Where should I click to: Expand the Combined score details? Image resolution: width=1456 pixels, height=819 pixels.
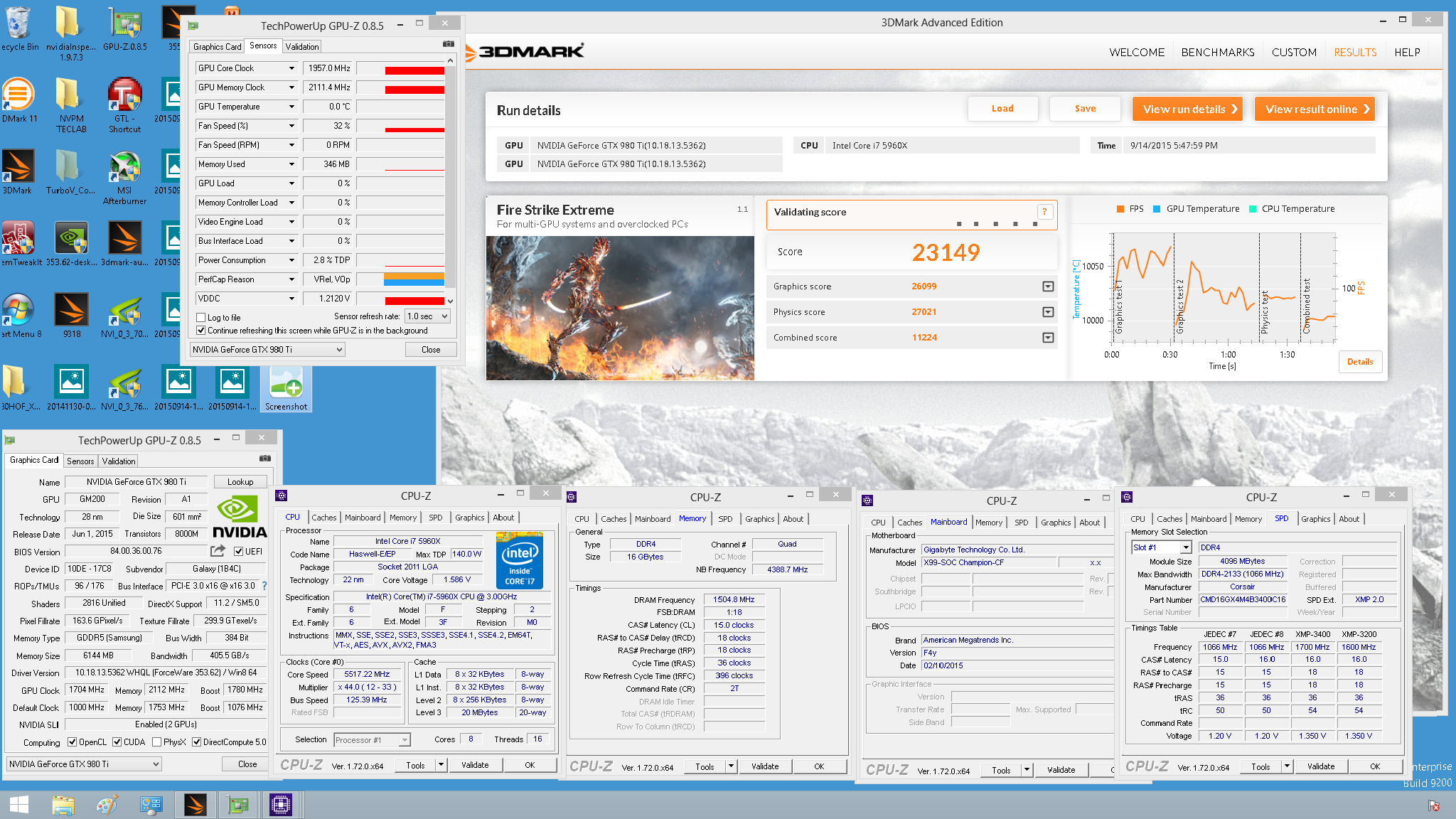click(x=1048, y=338)
